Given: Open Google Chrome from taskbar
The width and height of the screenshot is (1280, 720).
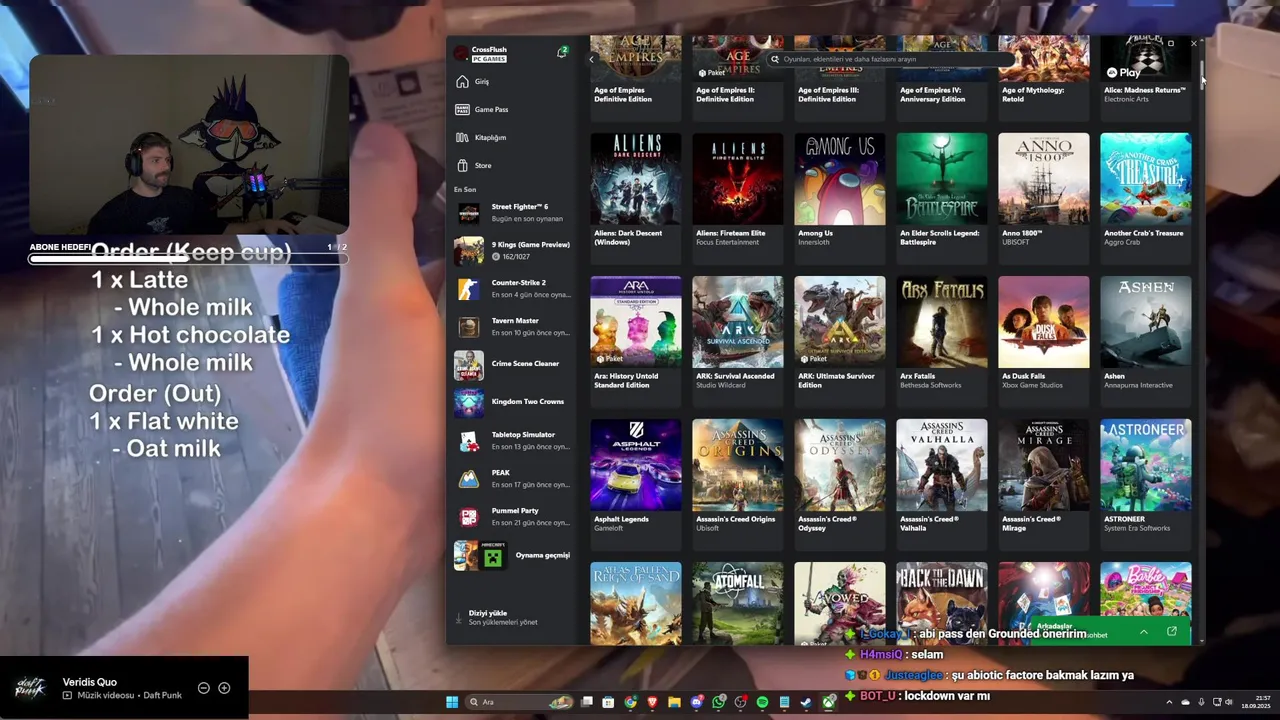Looking at the screenshot, I should (x=630, y=702).
